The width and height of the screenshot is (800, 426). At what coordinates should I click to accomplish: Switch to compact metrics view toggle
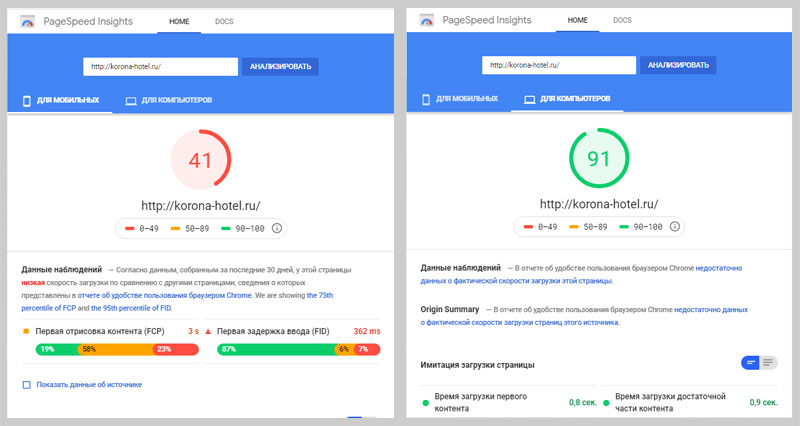point(751,363)
